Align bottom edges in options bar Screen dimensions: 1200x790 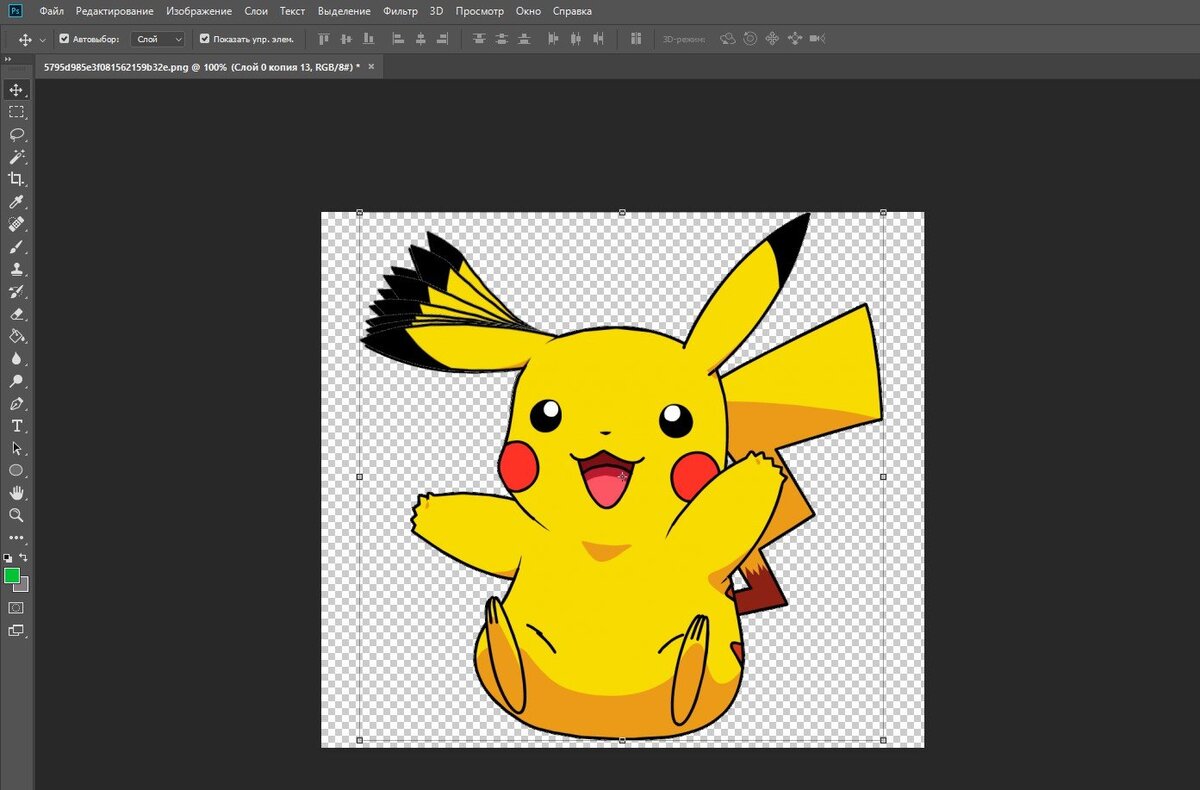369,39
